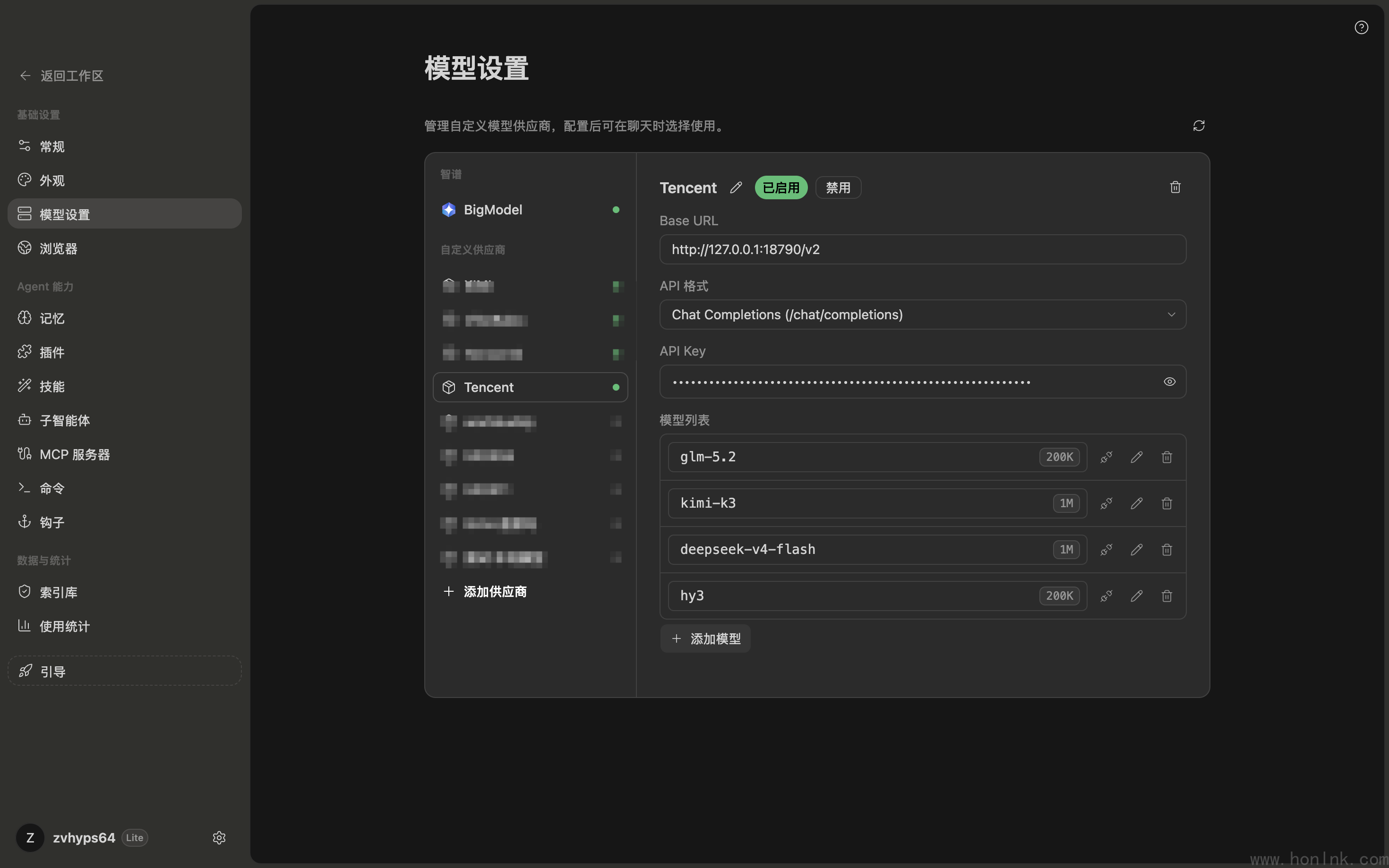Click the Z user avatar

click(x=30, y=838)
